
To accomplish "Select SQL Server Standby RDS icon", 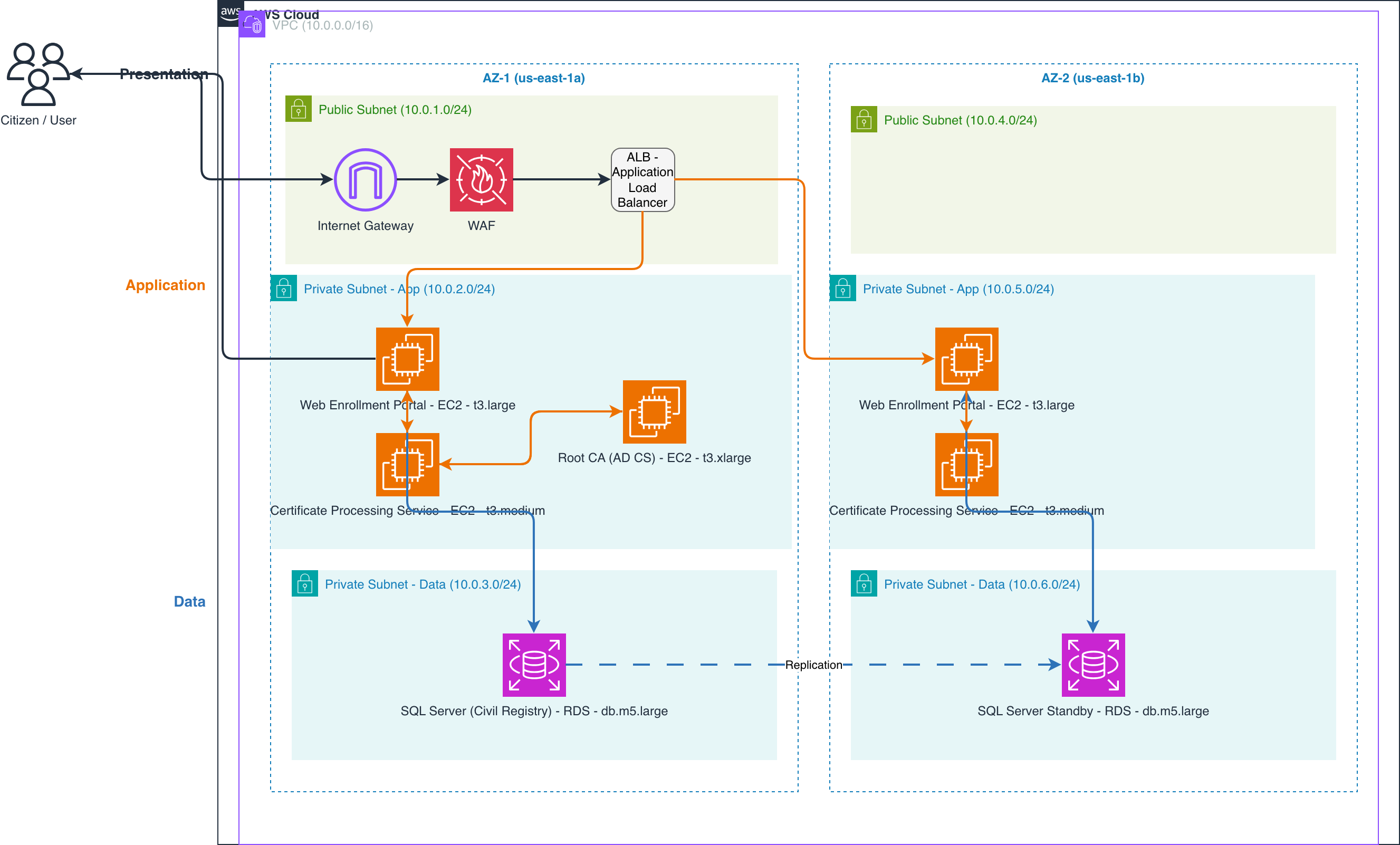I will [x=1093, y=665].
